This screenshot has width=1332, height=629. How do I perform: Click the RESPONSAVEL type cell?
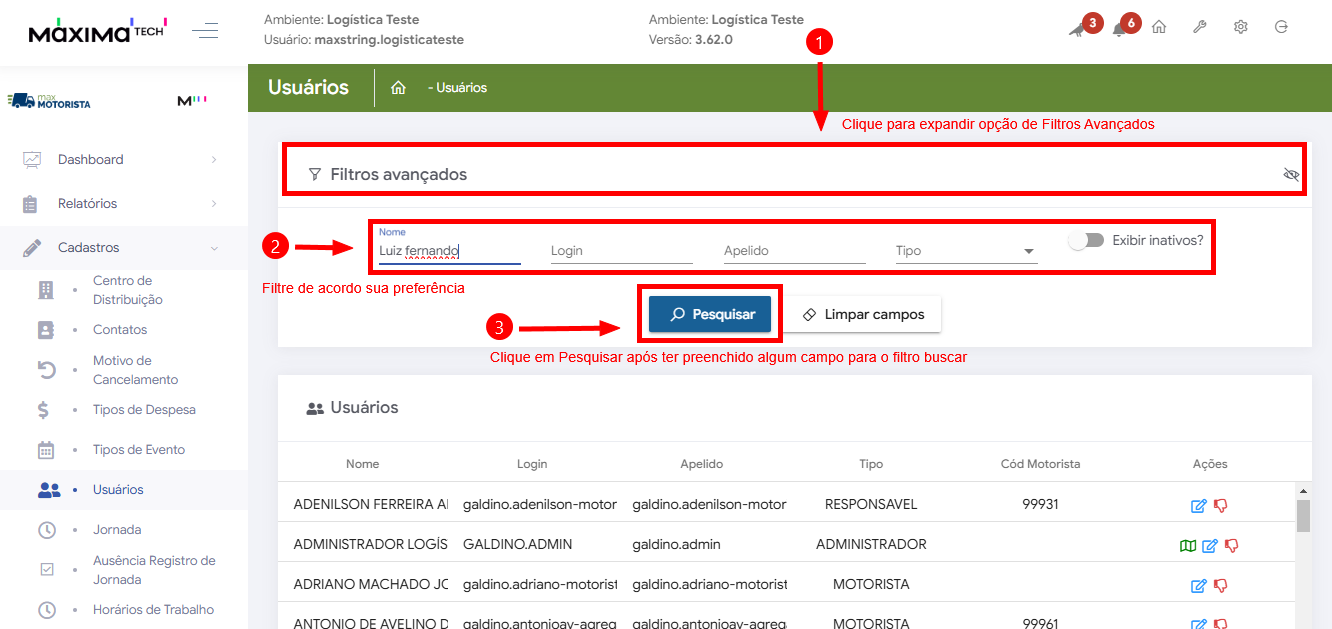[x=871, y=504]
